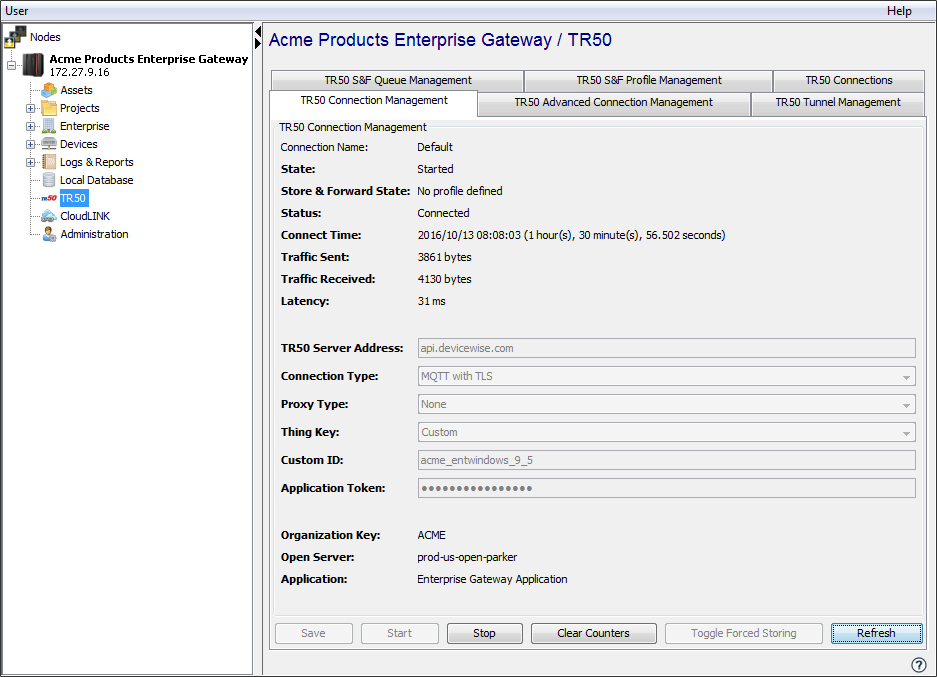Switch to TR50 S&F Profile Management tab
Image resolution: width=937 pixels, height=677 pixels.
[648, 80]
